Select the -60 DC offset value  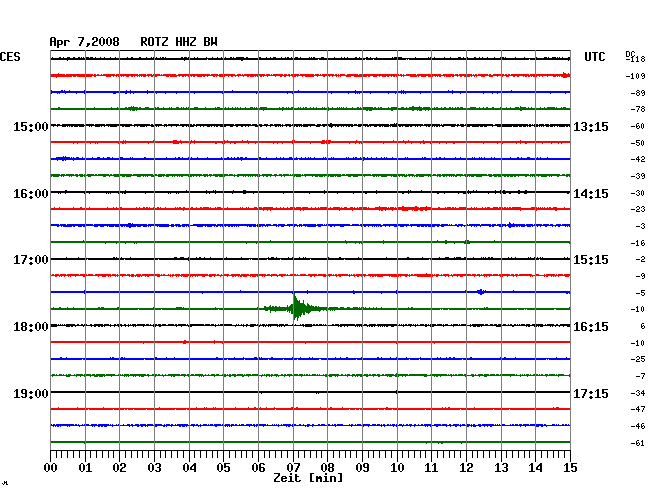pos(638,126)
